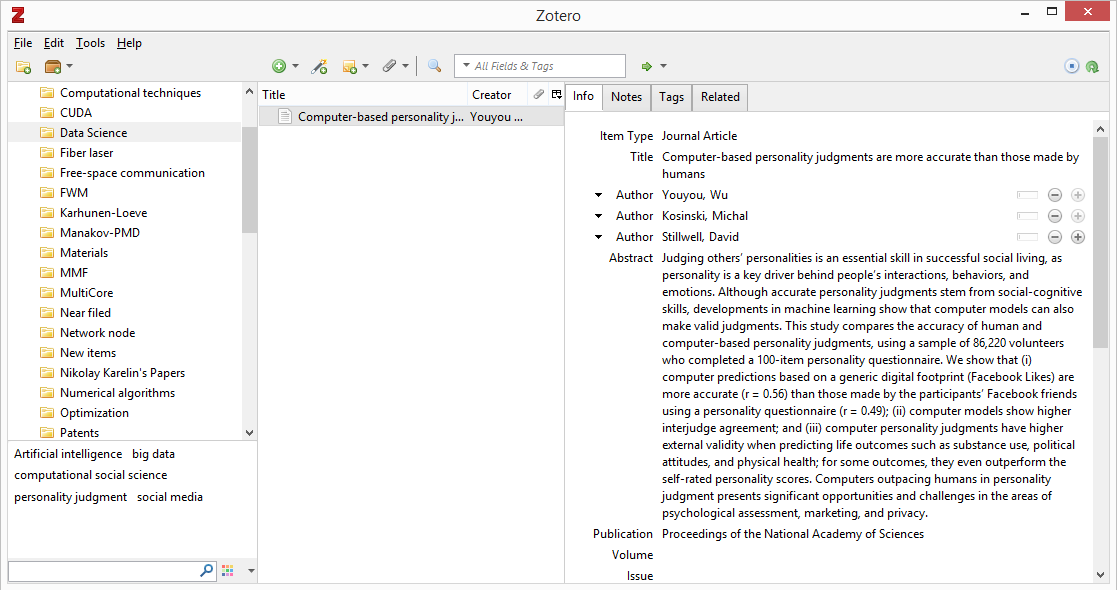
Task: Click collections pane scrollbar up arrow
Action: pos(249,91)
